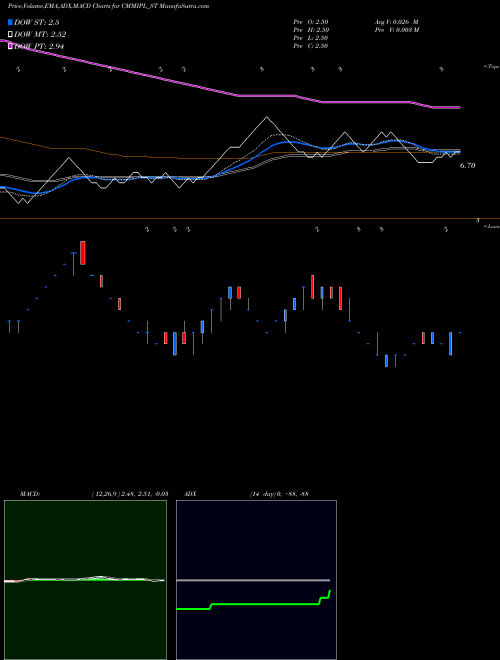Open the ADX indicator chart panel

[x=256, y=580]
